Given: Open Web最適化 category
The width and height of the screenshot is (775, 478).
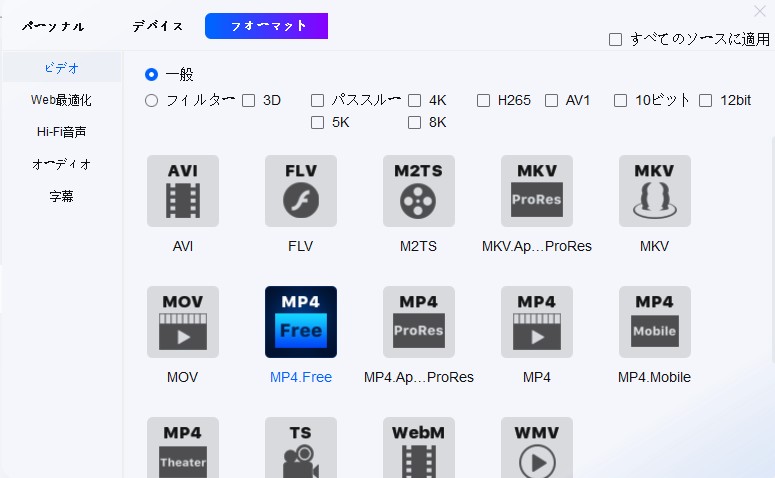Looking at the screenshot, I should [x=62, y=100].
